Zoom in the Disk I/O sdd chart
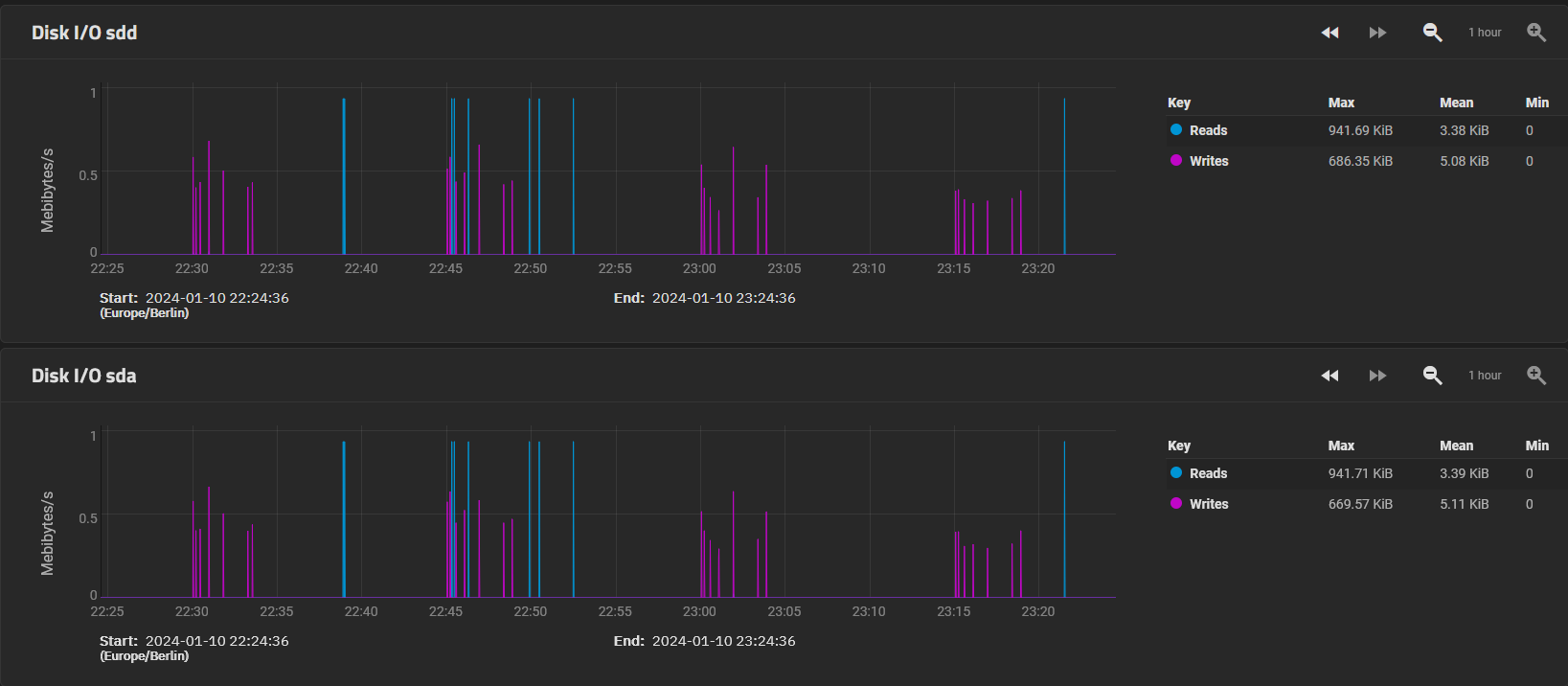The image size is (1568, 686). point(1536,33)
